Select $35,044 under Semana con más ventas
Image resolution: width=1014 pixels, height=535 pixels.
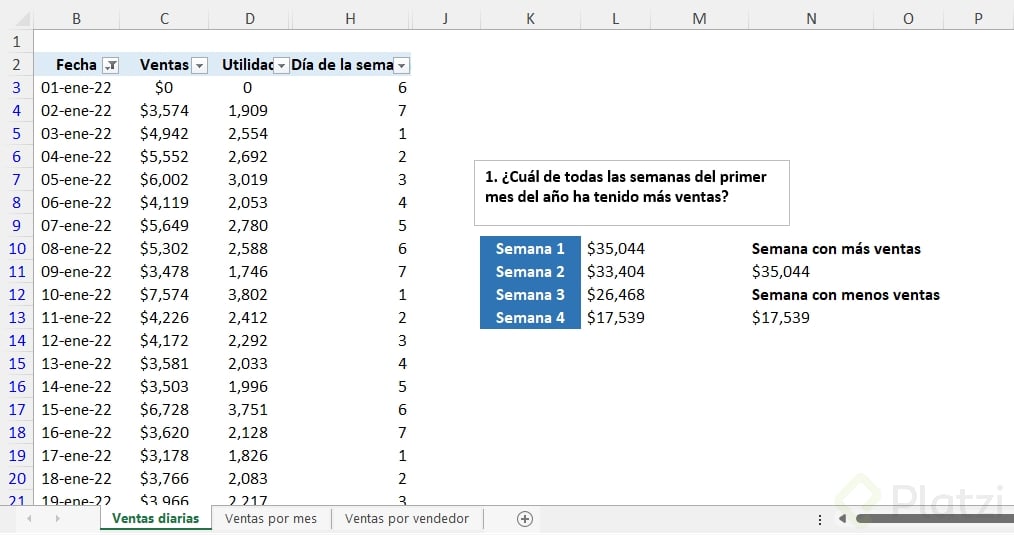click(x=811, y=272)
